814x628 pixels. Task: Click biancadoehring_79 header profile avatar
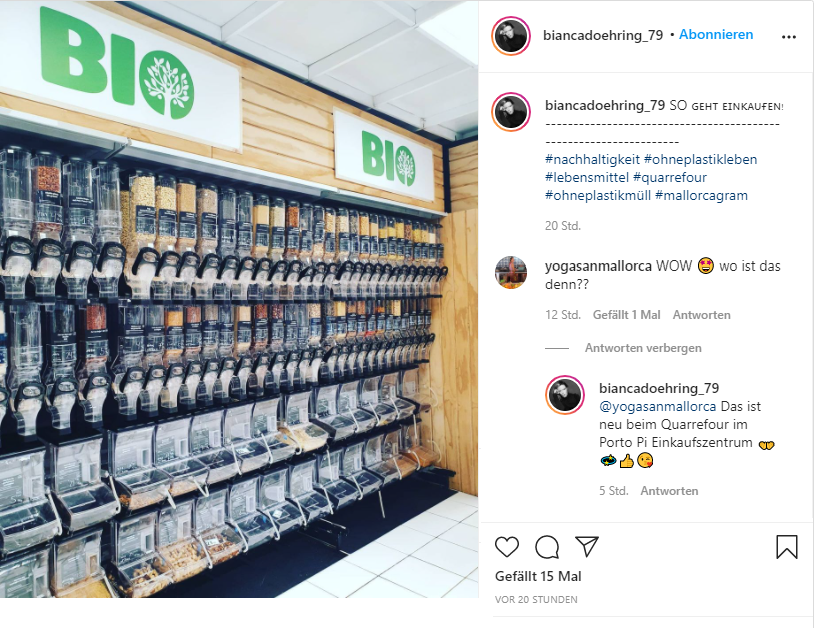(x=511, y=36)
